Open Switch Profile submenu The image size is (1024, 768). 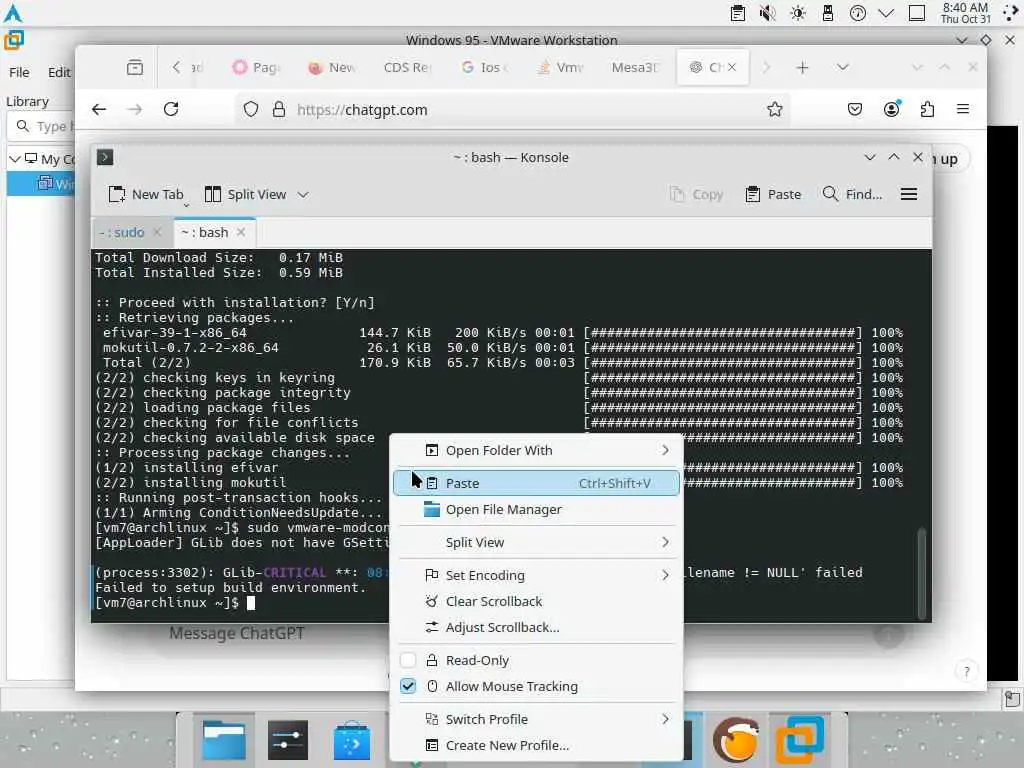tap(536, 719)
